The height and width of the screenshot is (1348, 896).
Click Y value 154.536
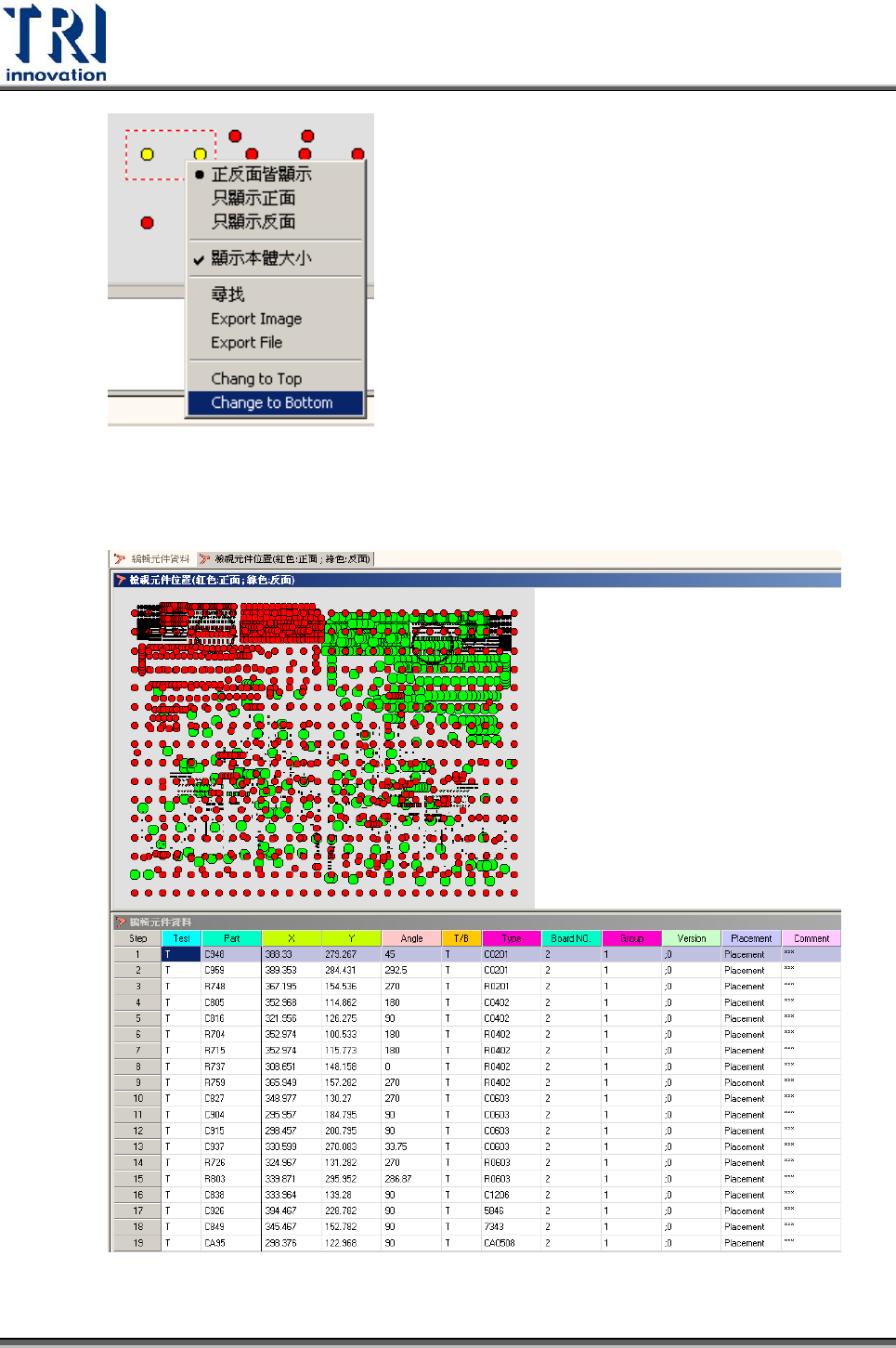tap(351, 987)
